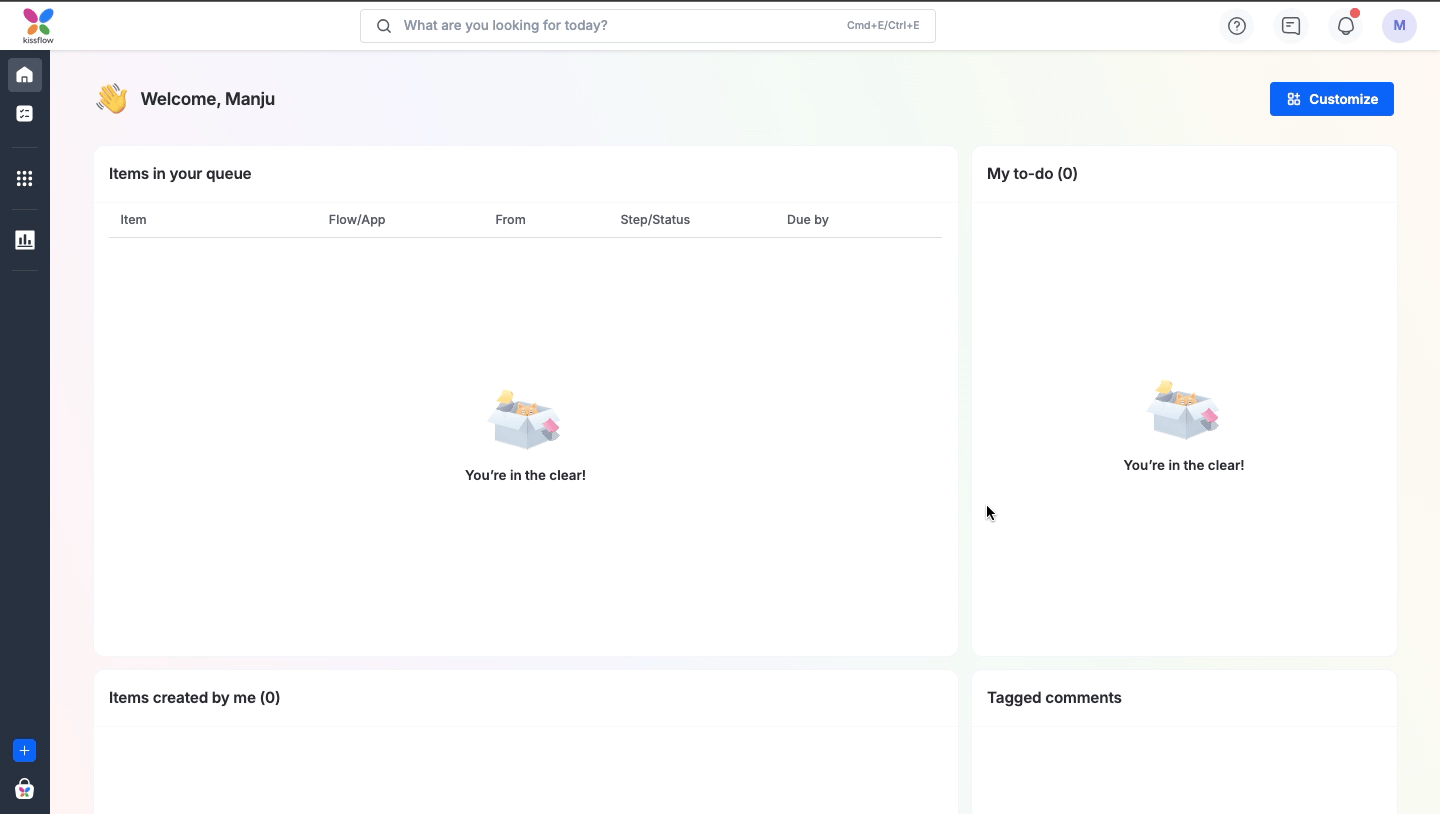This screenshot has height=814, width=1440.
Task: Click the Customize button
Action: coord(1332,99)
